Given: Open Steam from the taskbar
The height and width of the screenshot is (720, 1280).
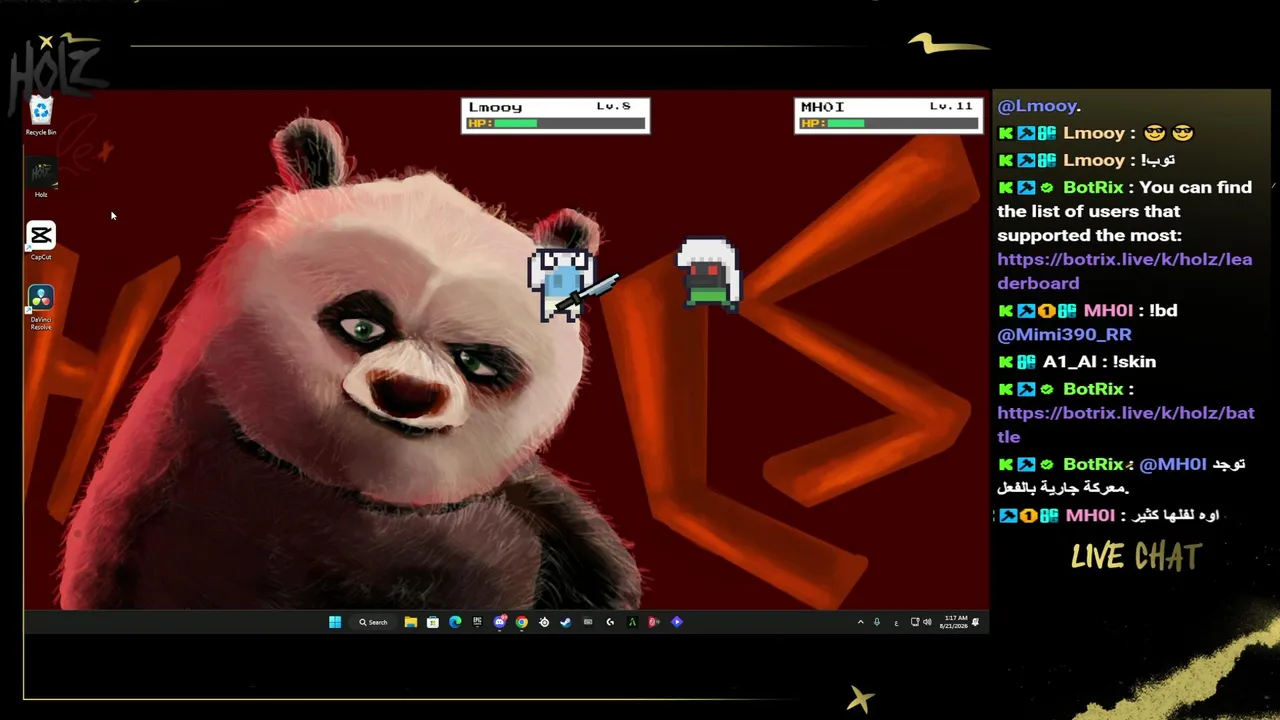Looking at the screenshot, I should 566,622.
